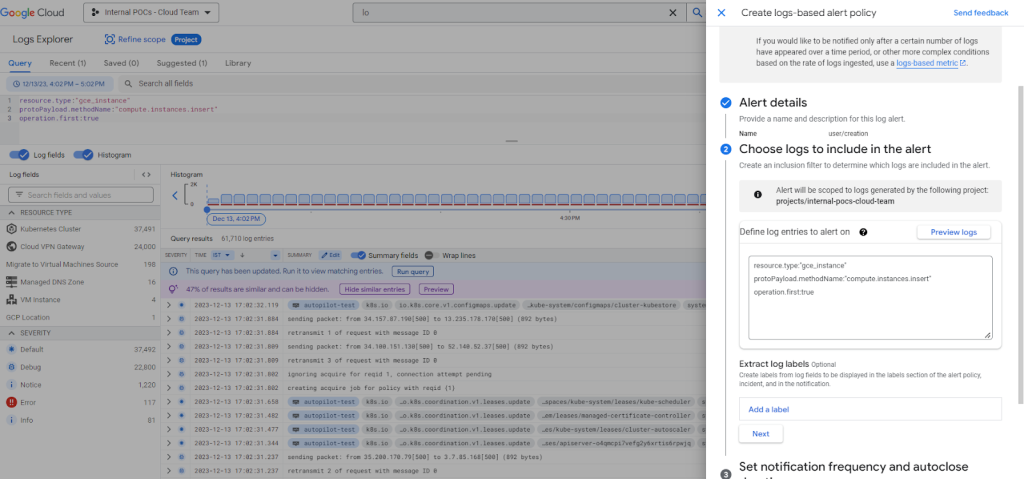Viewport: 1024px width, 479px height.
Task: Switch to the Query tab
Action: coord(20,63)
